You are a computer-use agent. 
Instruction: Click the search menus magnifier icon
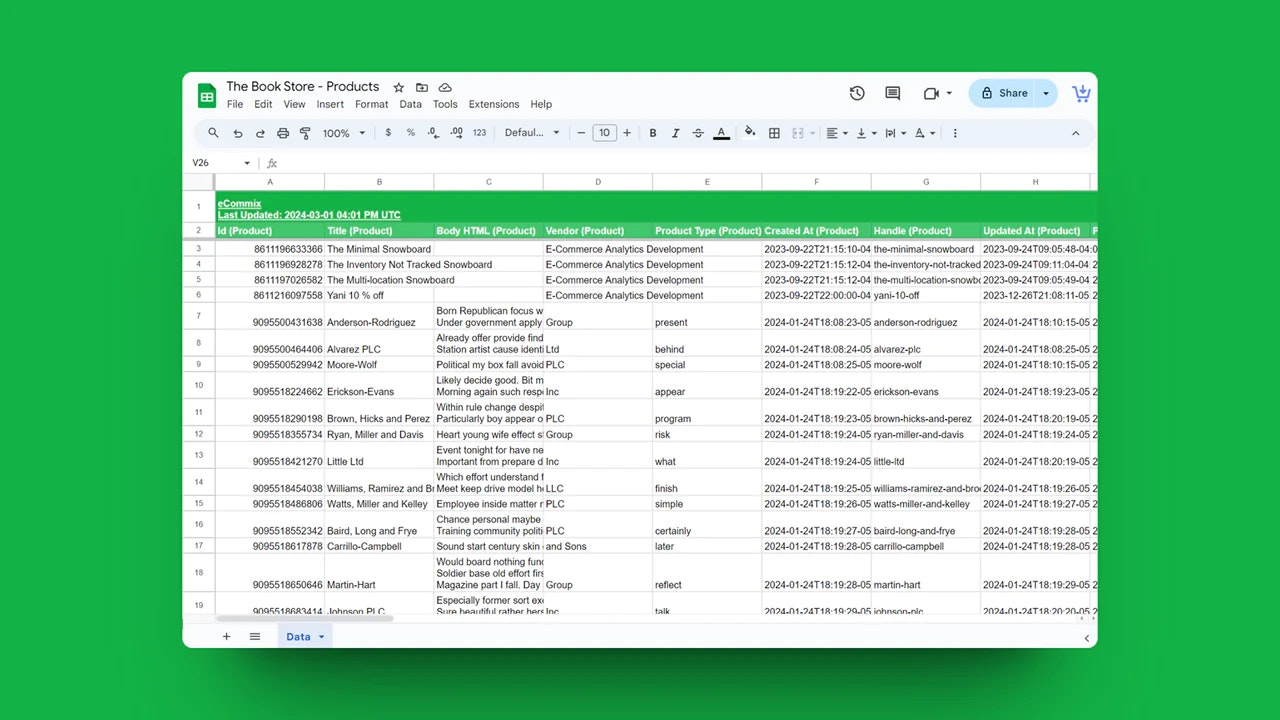click(x=213, y=133)
